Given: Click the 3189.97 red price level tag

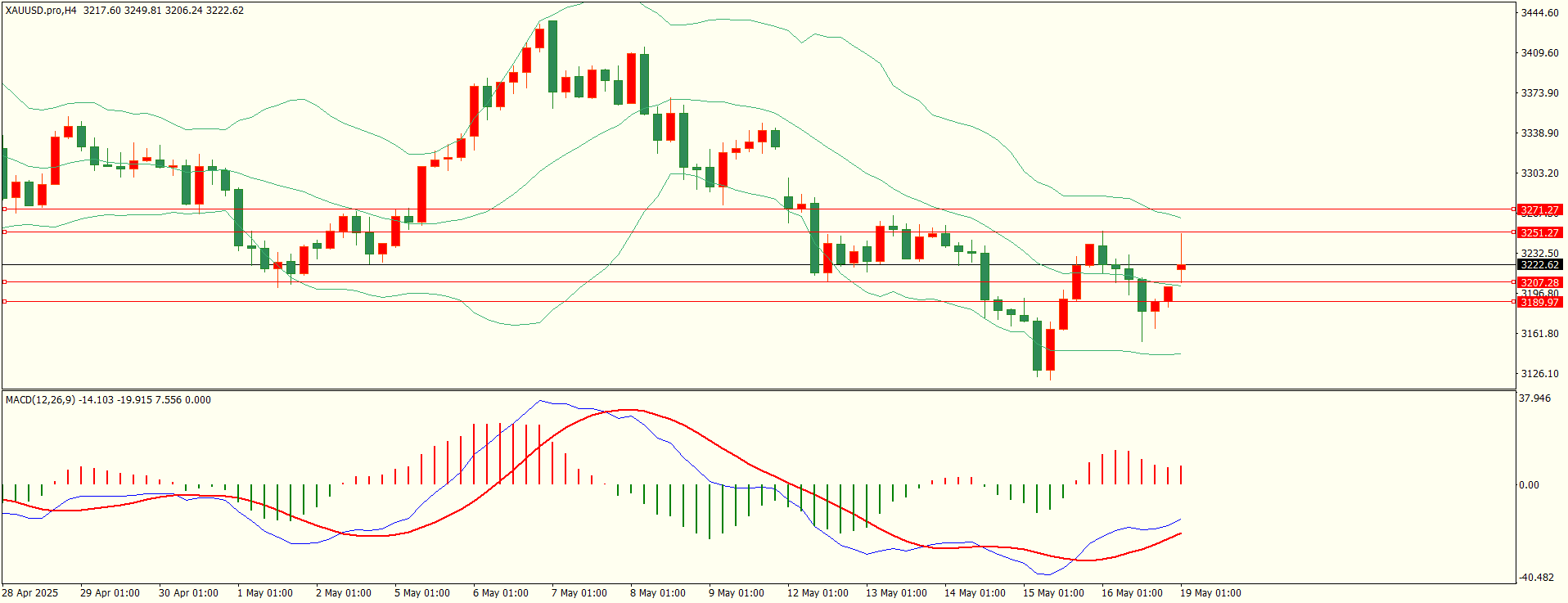Looking at the screenshot, I should [x=1539, y=303].
